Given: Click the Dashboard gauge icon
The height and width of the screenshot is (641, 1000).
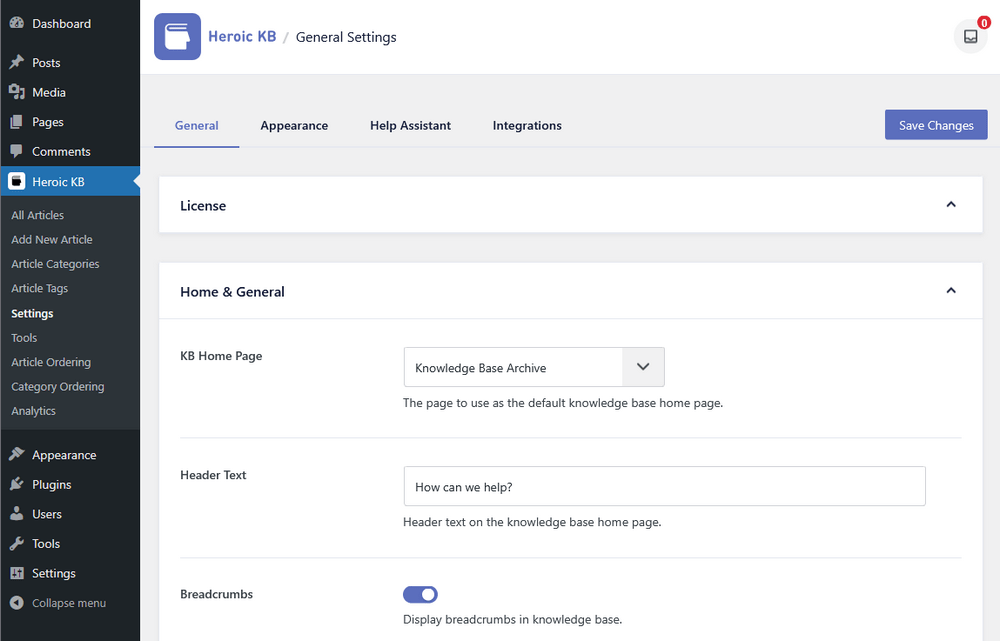Looking at the screenshot, I should coord(17,23).
